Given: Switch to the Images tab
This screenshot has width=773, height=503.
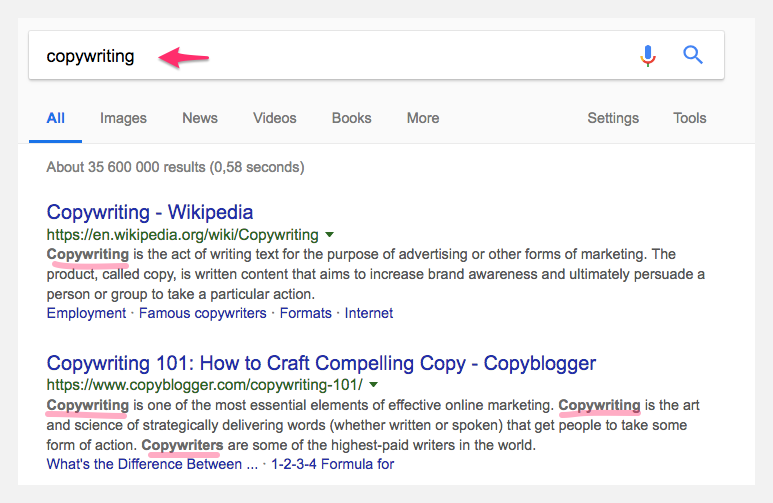Looking at the screenshot, I should click(x=123, y=118).
